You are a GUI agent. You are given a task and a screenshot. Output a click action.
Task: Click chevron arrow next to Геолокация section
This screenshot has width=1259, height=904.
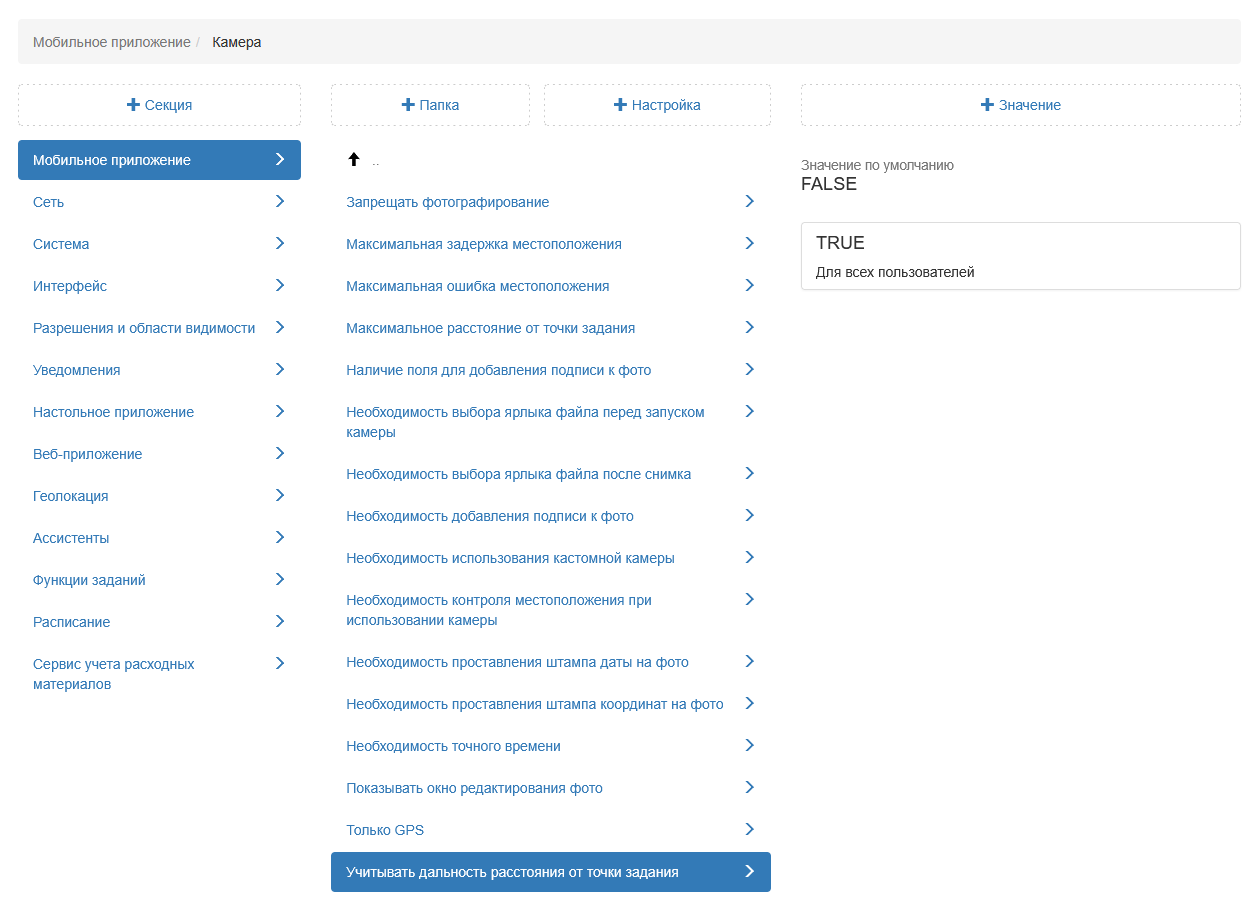pyautogui.click(x=279, y=496)
